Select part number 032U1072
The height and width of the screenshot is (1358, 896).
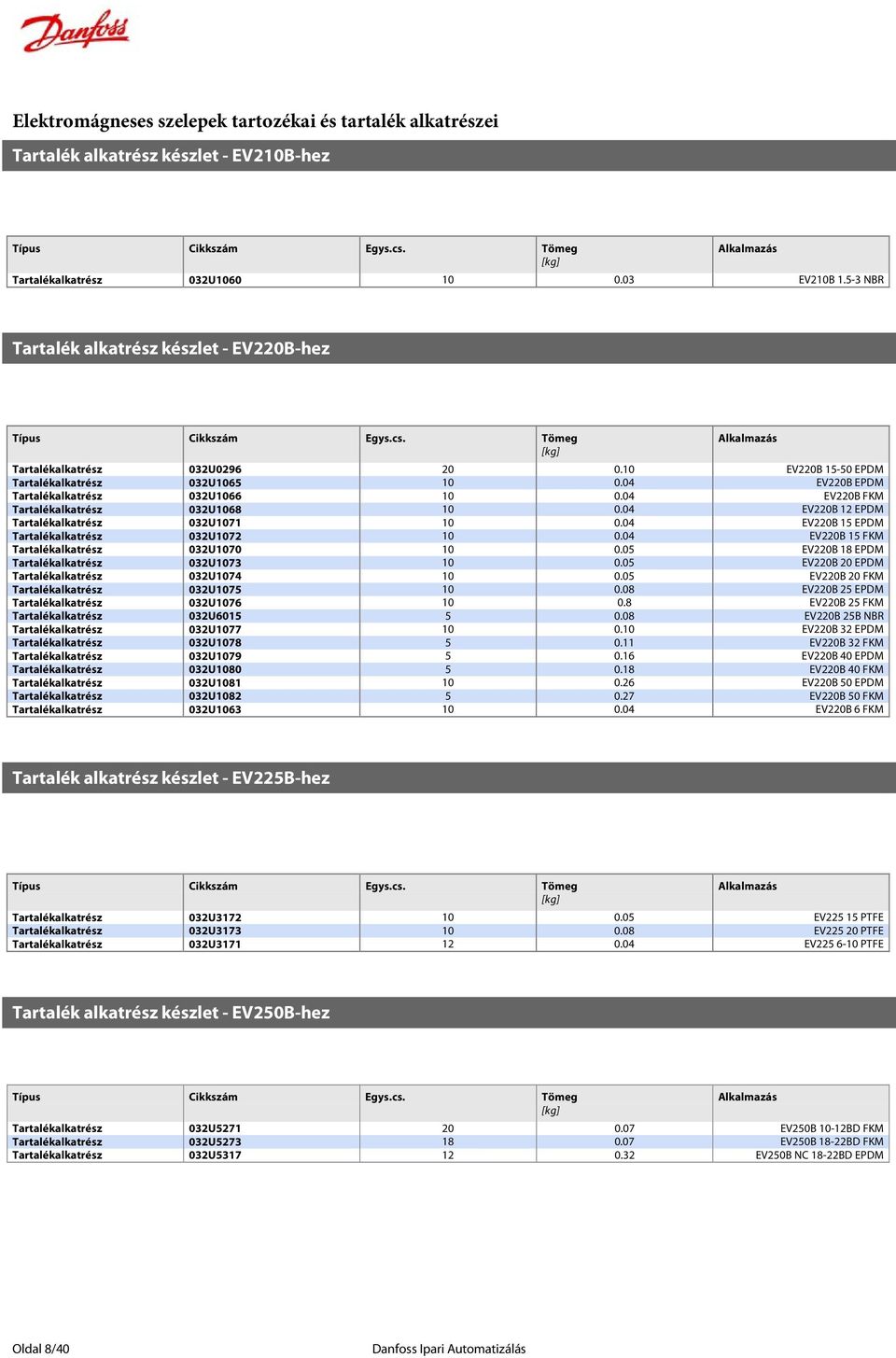(215, 537)
